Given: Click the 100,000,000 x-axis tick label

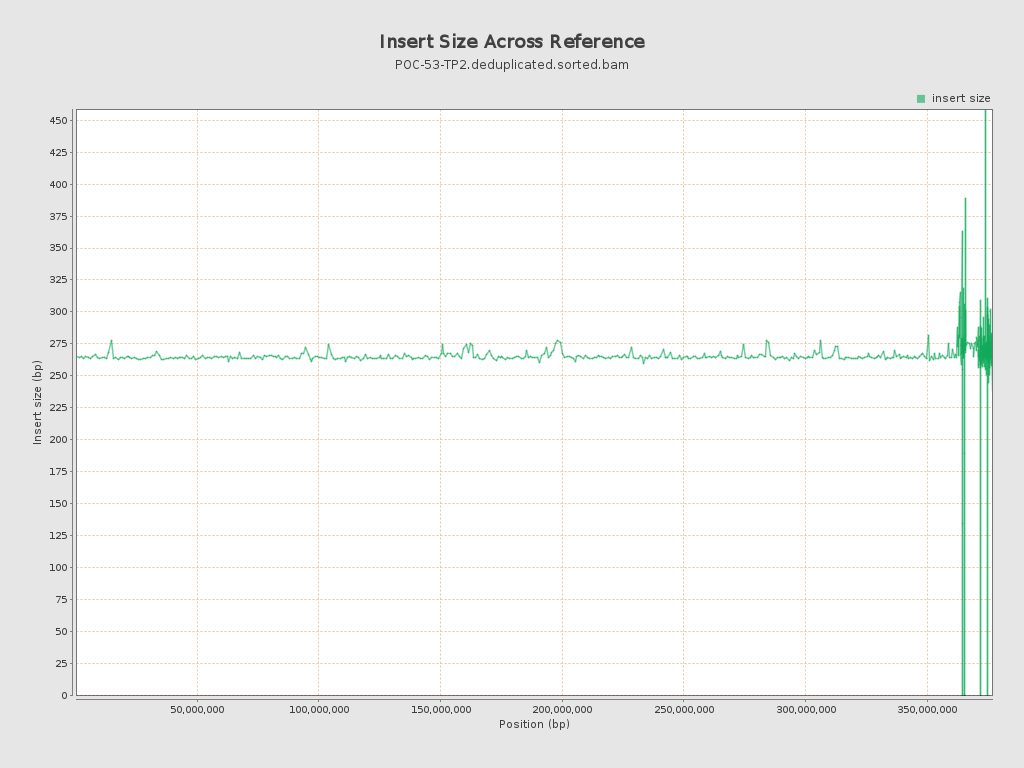Looking at the screenshot, I should pos(319,709).
